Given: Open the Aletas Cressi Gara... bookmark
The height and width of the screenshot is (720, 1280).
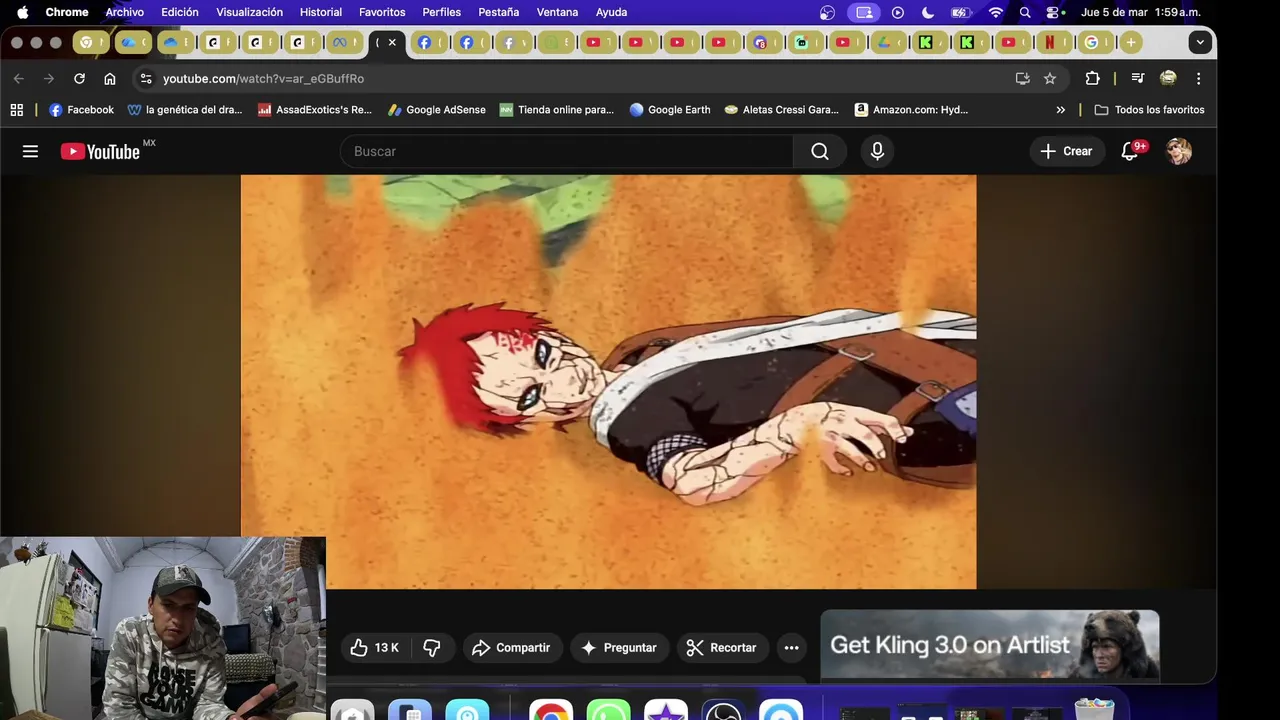Looking at the screenshot, I should 781,110.
